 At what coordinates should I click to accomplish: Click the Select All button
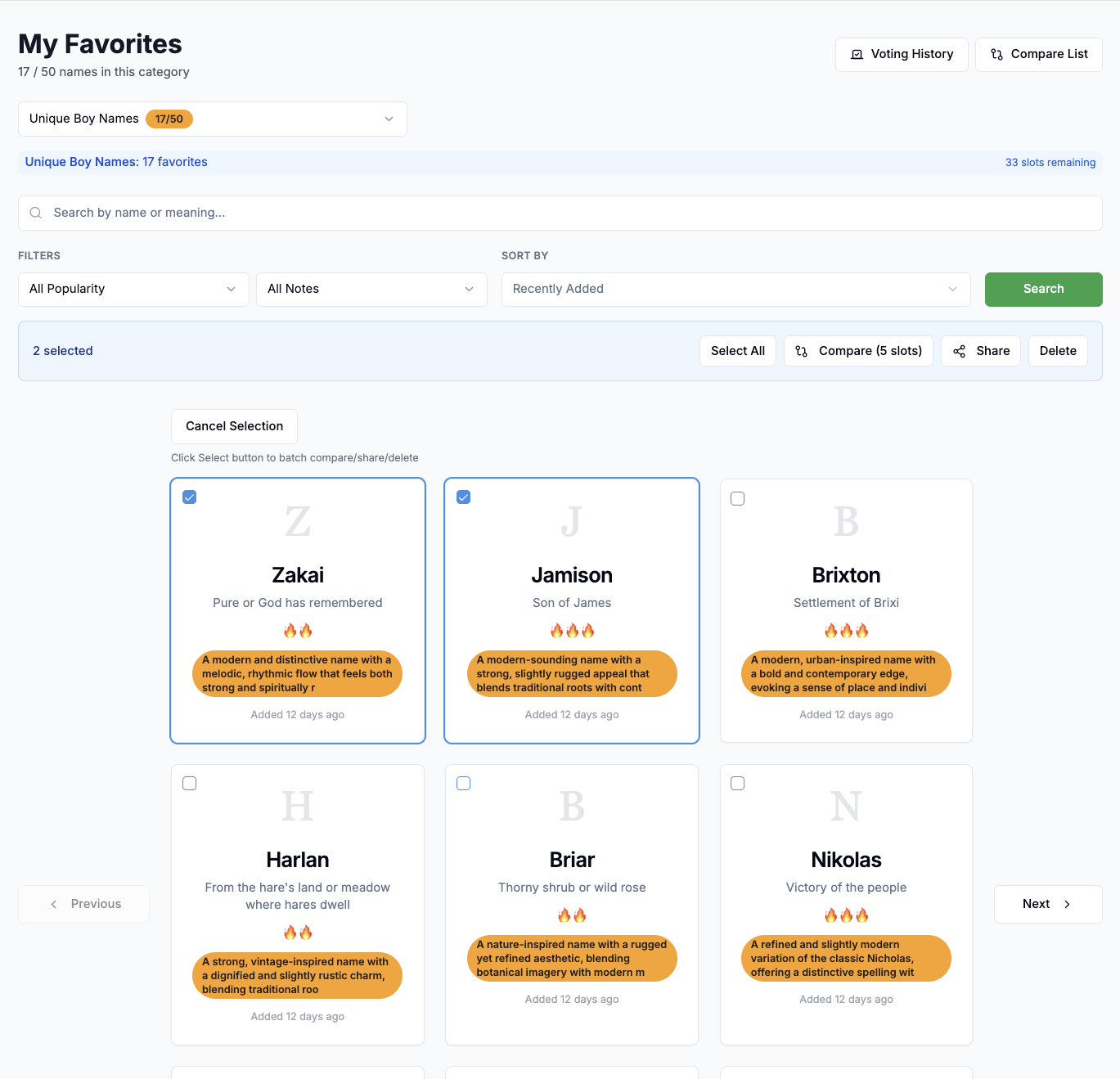coord(737,351)
